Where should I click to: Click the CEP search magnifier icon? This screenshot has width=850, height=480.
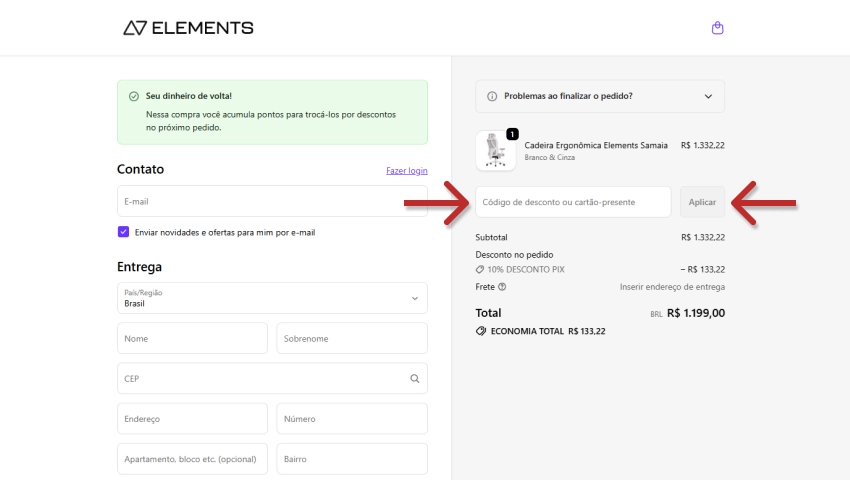click(415, 379)
